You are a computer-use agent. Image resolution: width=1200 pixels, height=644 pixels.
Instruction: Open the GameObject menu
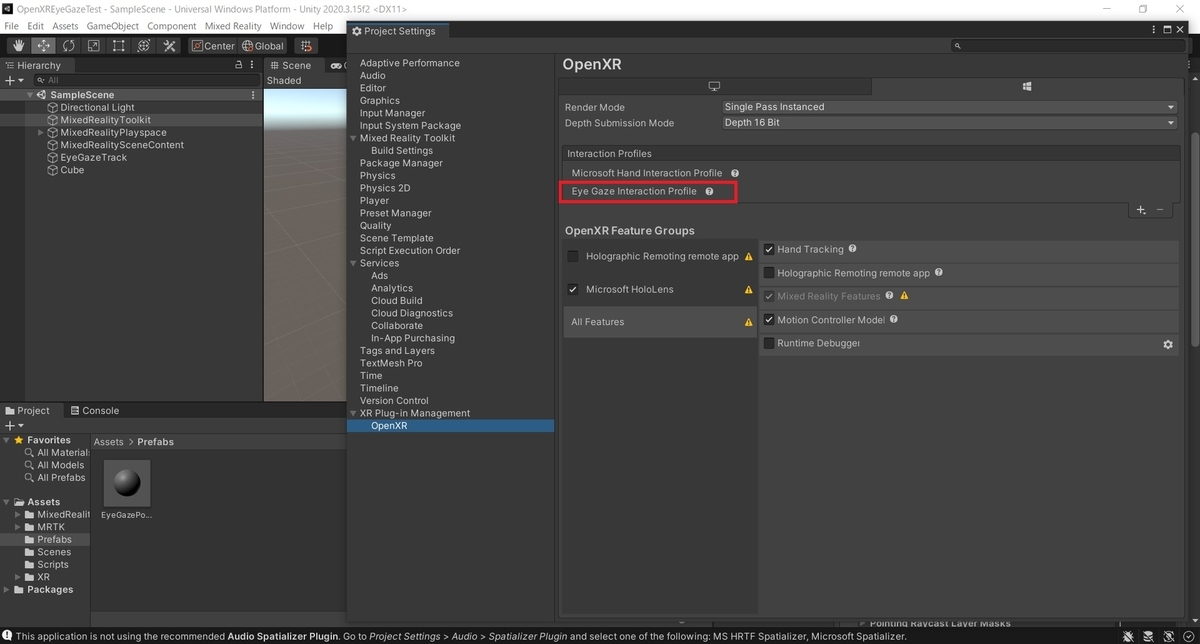[112, 26]
